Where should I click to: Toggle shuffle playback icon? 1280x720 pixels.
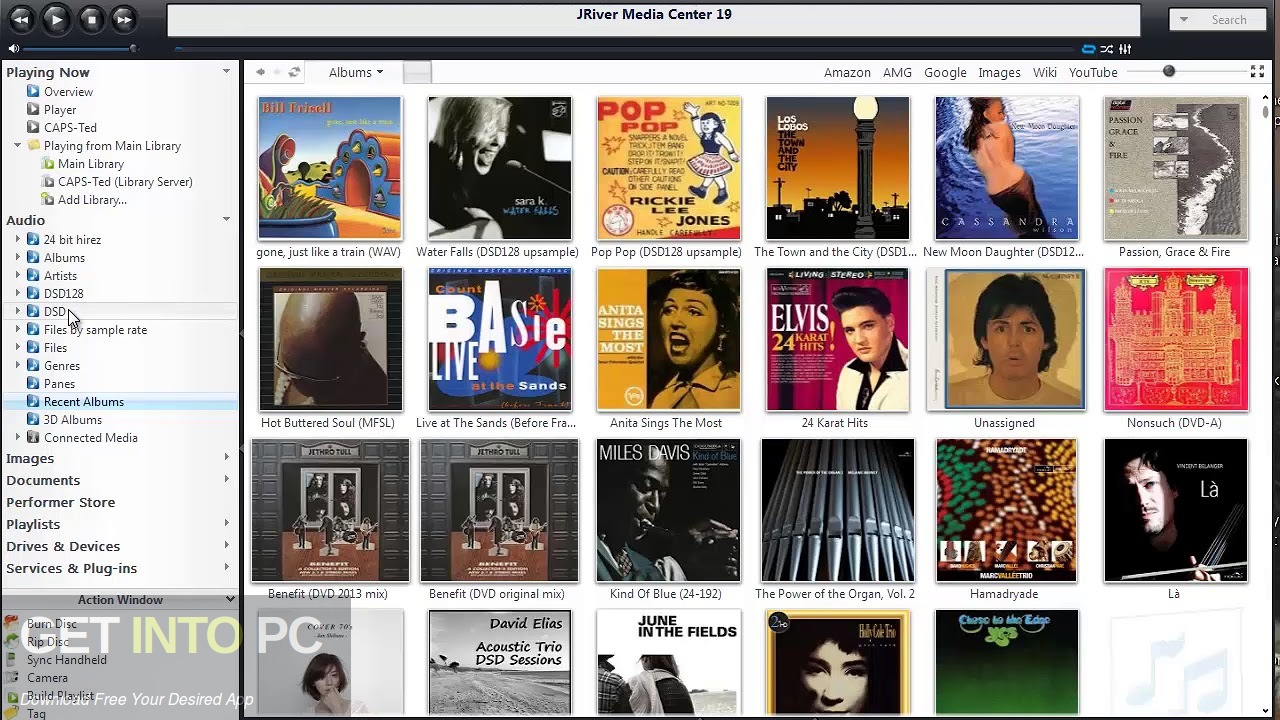coord(1107,49)
